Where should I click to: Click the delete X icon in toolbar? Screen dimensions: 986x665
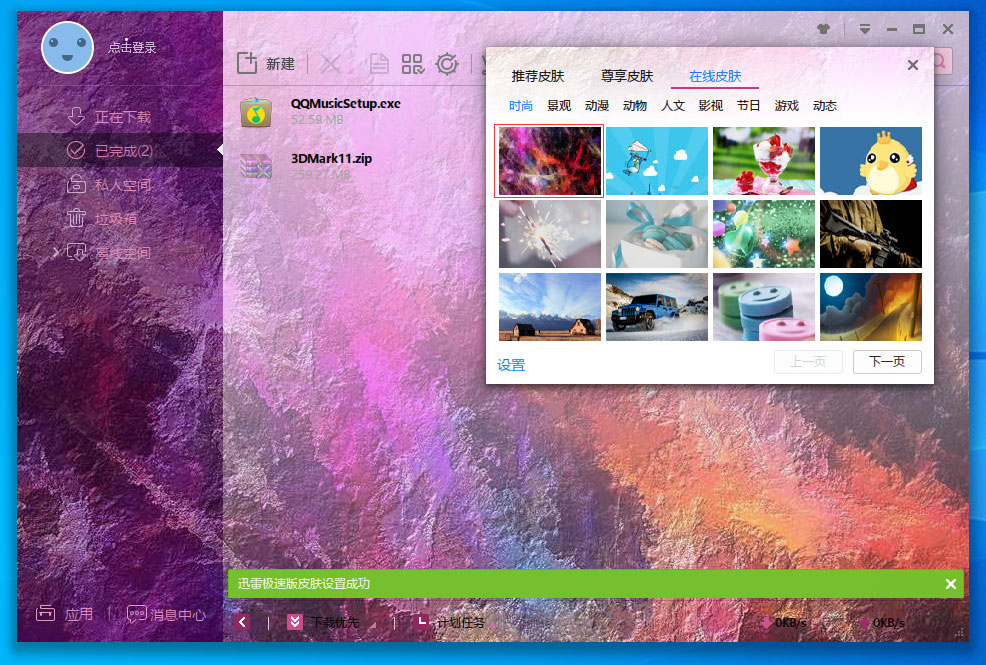[332, 63]
